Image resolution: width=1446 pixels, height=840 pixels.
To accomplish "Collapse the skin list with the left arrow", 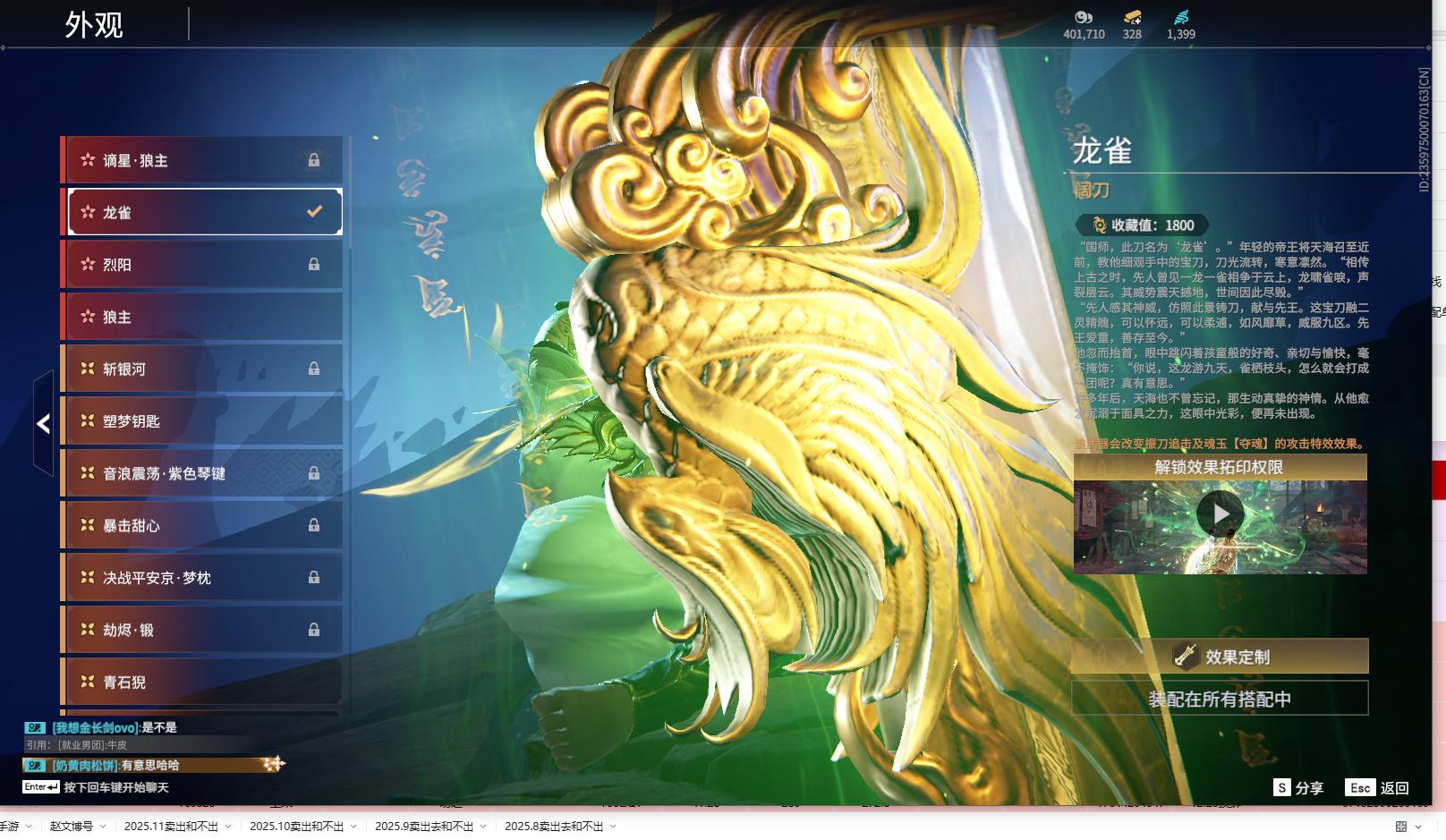I will tap(43, 423).
